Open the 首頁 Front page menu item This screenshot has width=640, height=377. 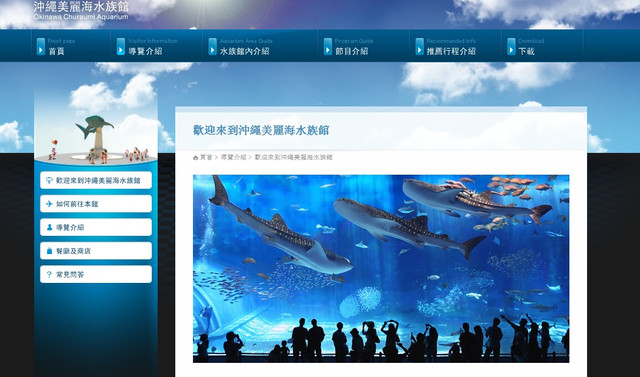[x=71, y=46]
